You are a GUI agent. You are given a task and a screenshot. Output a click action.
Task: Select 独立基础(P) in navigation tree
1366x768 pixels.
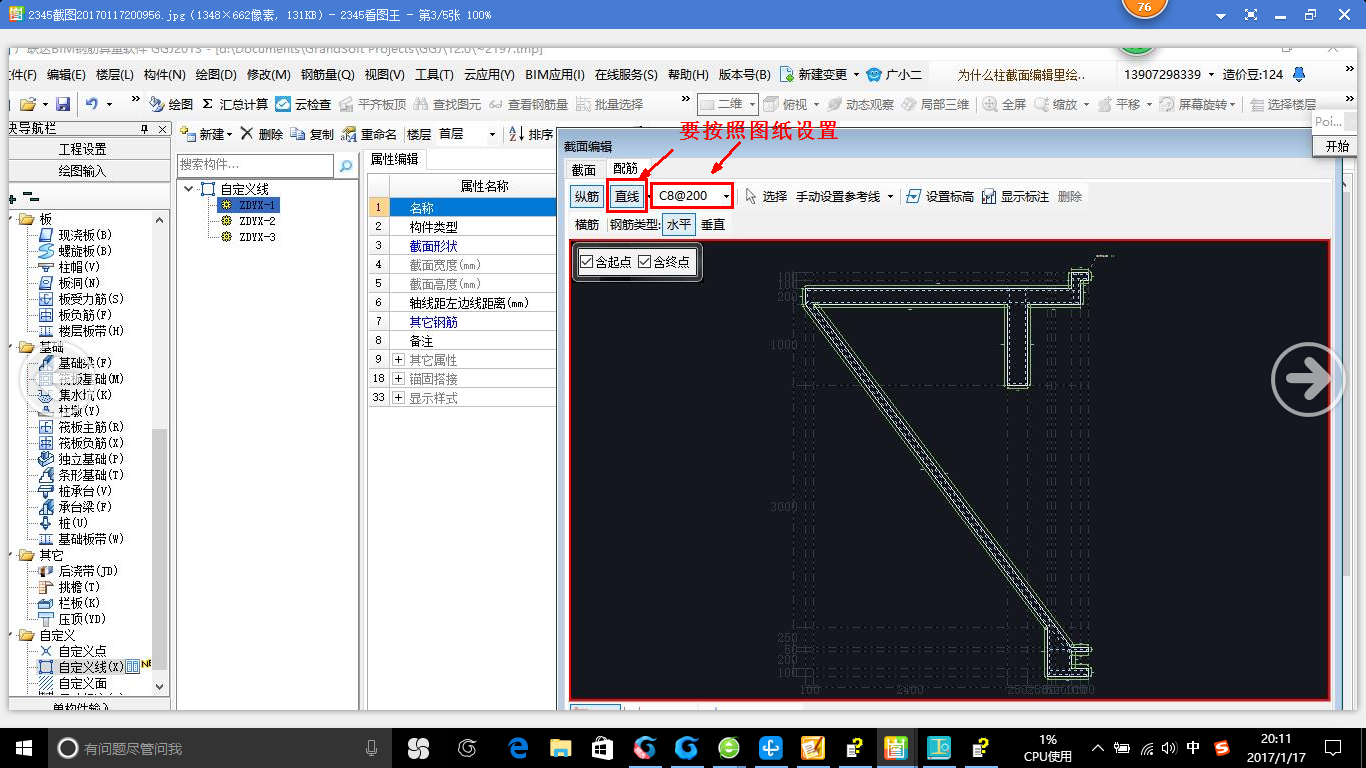91,459
